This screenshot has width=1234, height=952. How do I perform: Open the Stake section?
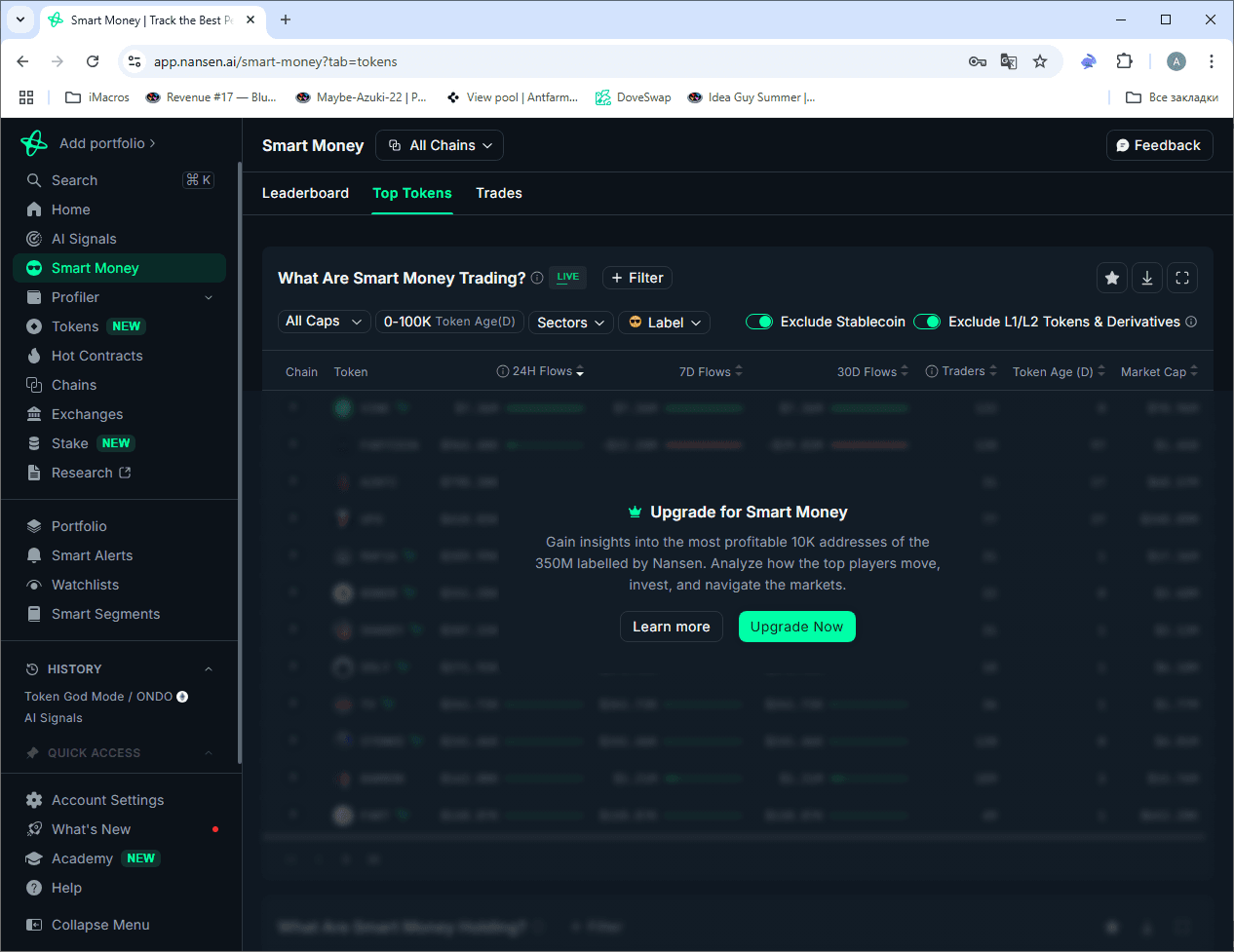[x=70, y=443]
